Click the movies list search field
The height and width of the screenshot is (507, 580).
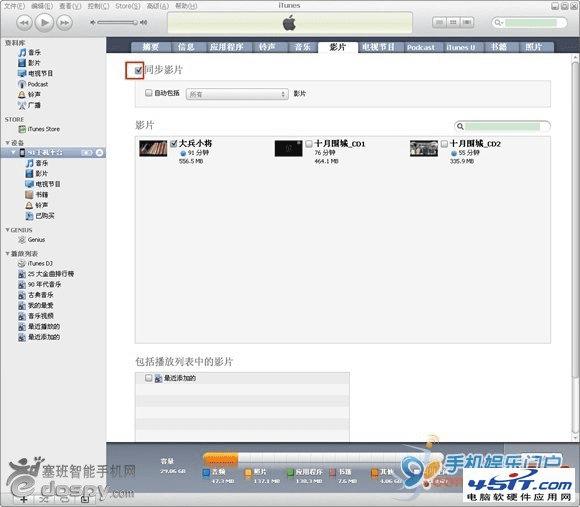pos(502,126)
